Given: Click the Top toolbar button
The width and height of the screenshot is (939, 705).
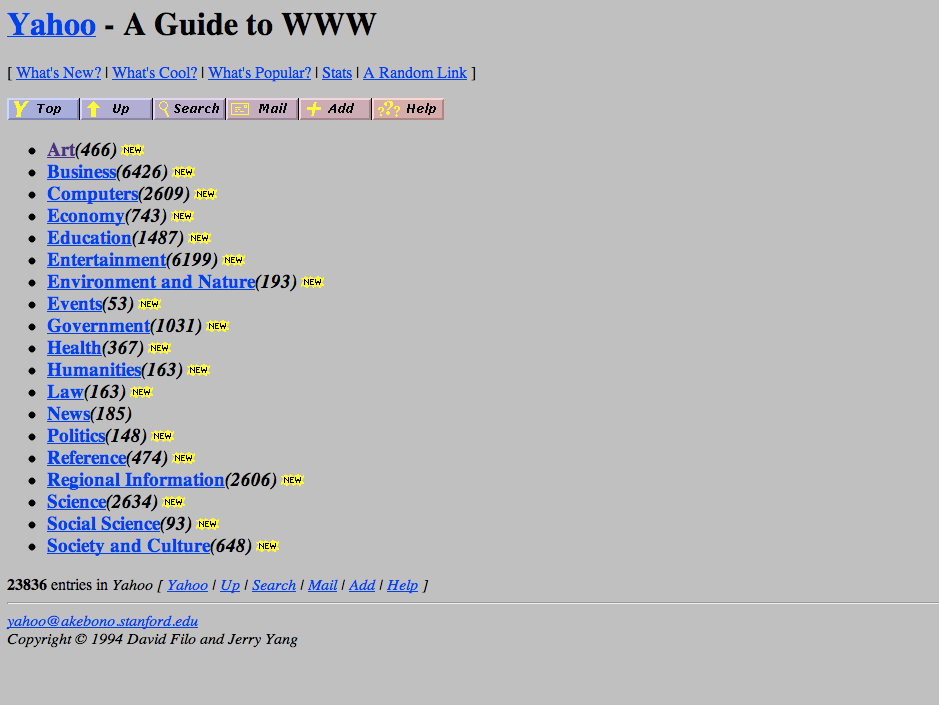Looking at the screenshot, I should pyautogui.click(x=43, y=109).
